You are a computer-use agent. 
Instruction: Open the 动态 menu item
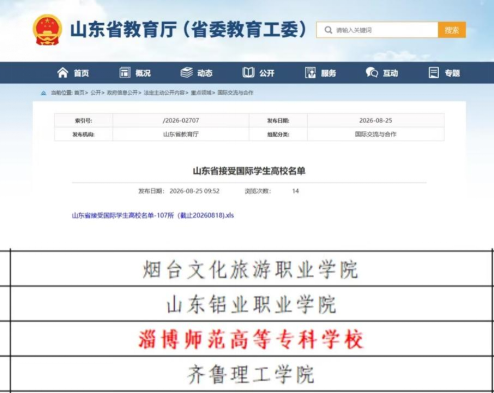(205, 73)
